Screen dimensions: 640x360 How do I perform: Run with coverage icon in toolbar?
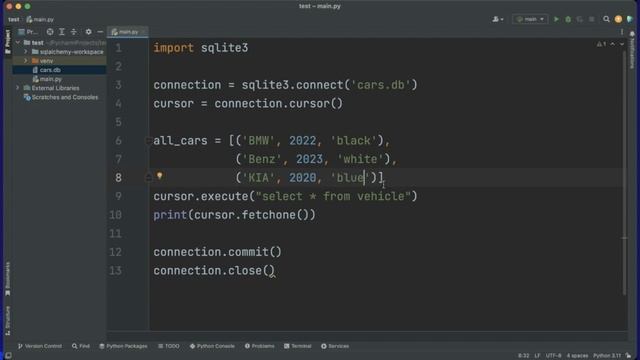(580, 19)
